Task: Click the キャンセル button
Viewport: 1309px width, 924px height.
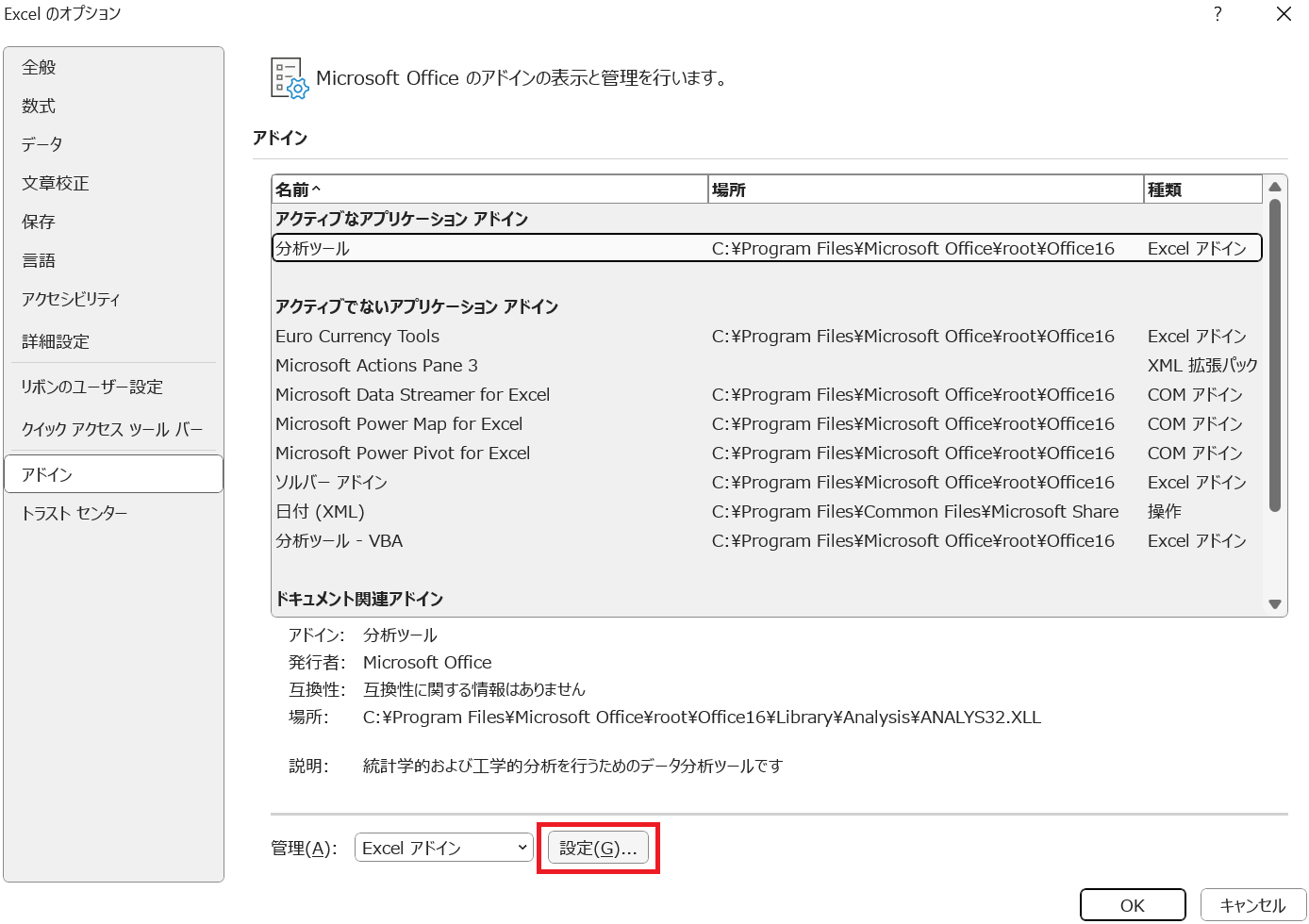Action: click(1253, 905)
